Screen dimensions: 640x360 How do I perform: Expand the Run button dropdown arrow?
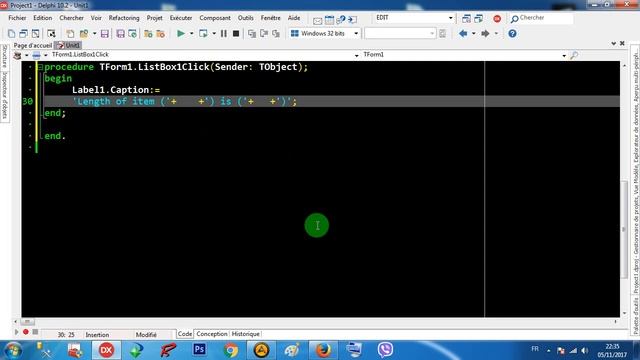(191, 33)
